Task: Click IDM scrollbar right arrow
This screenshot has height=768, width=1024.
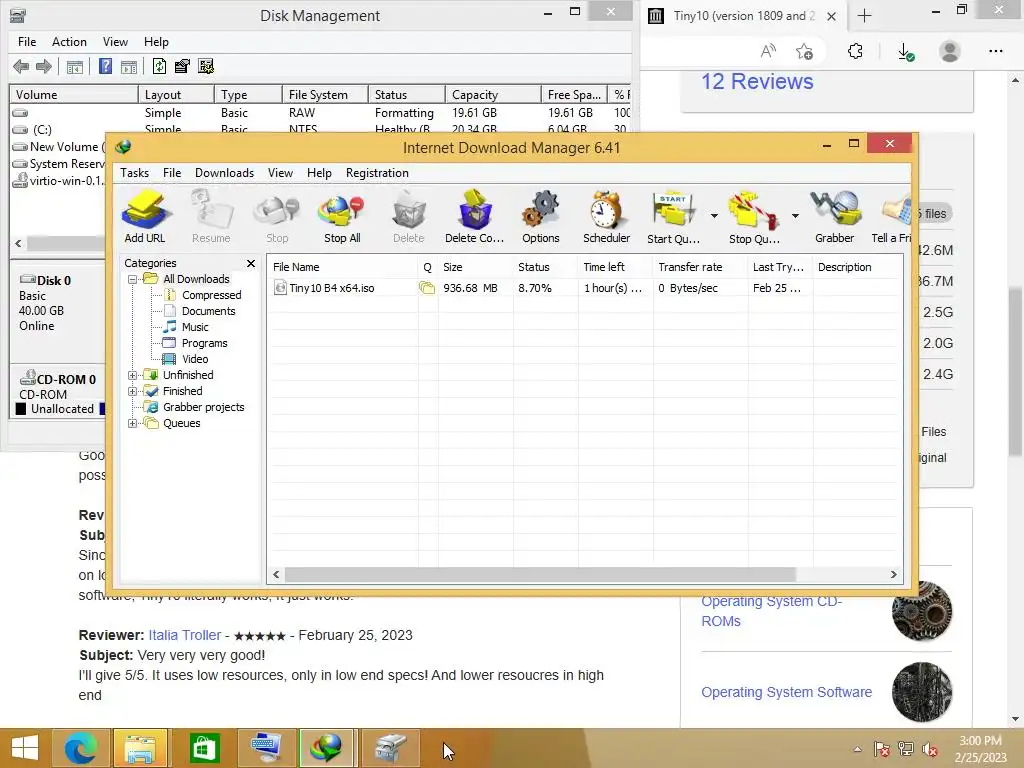Action: pos(894,575)
